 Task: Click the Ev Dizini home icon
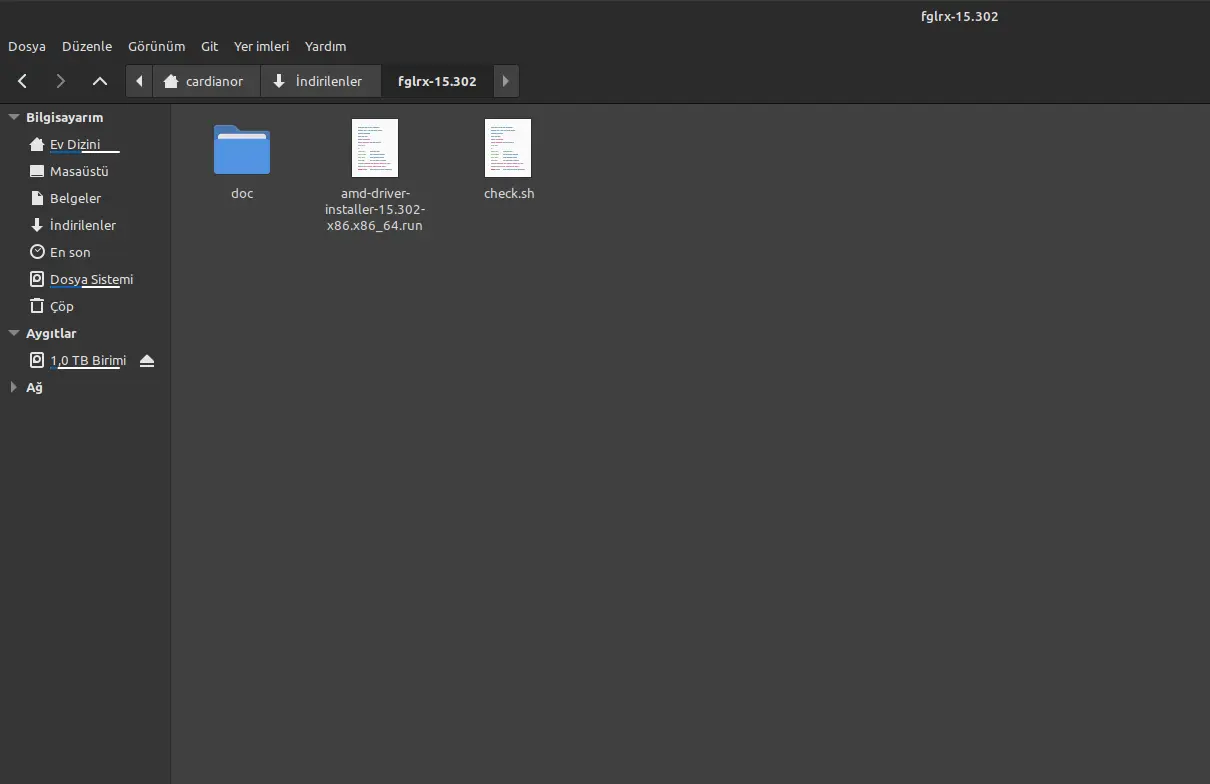[x=37, y=144]
